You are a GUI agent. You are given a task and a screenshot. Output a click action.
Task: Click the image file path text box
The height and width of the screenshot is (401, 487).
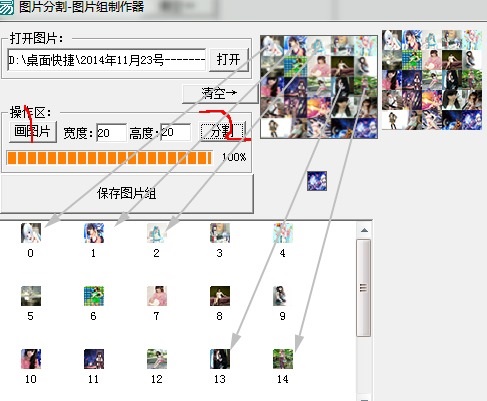coord(106,60)
